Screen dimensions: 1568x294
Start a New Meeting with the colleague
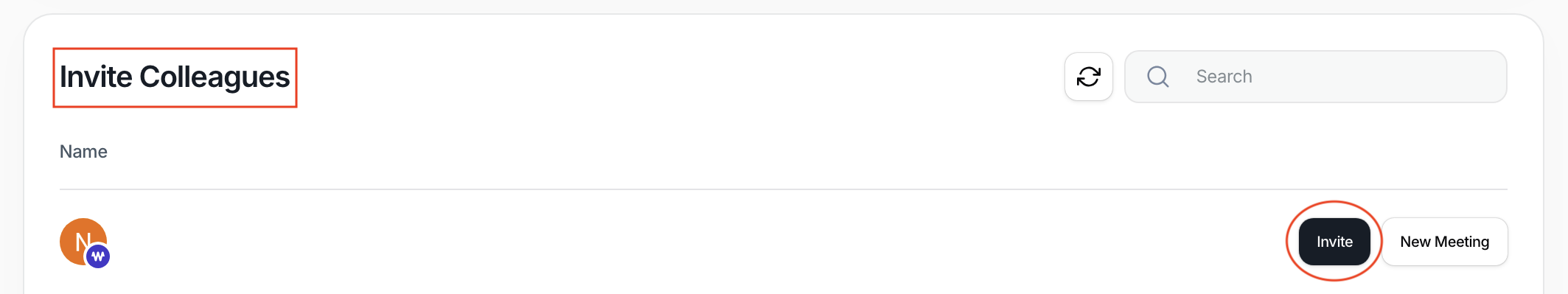coord(1444,242)
